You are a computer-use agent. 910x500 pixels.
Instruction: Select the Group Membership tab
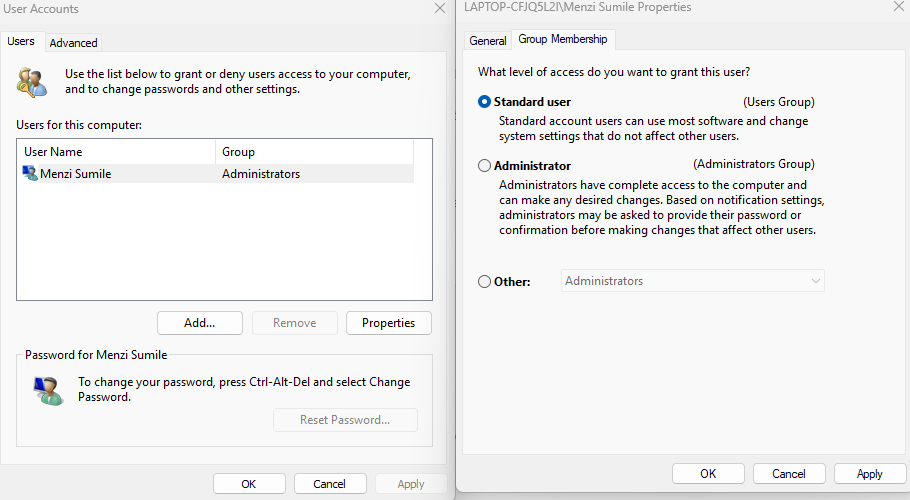562,39
